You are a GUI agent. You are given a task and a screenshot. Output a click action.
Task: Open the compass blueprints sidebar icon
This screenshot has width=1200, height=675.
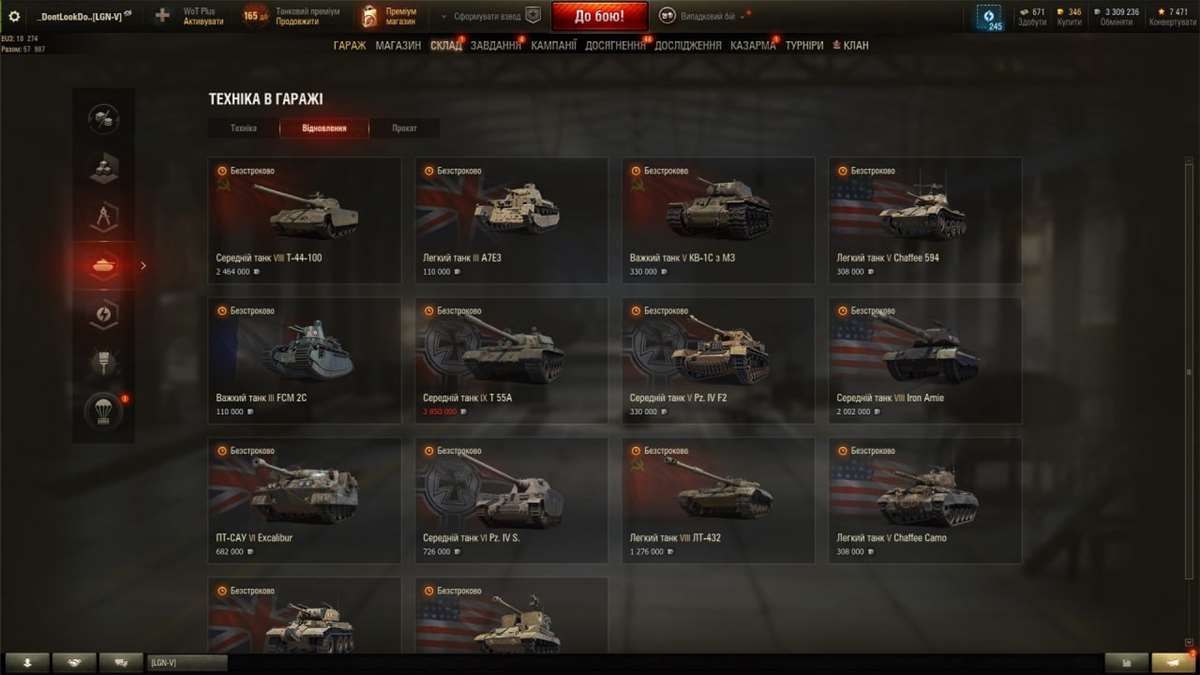point(103,216)
